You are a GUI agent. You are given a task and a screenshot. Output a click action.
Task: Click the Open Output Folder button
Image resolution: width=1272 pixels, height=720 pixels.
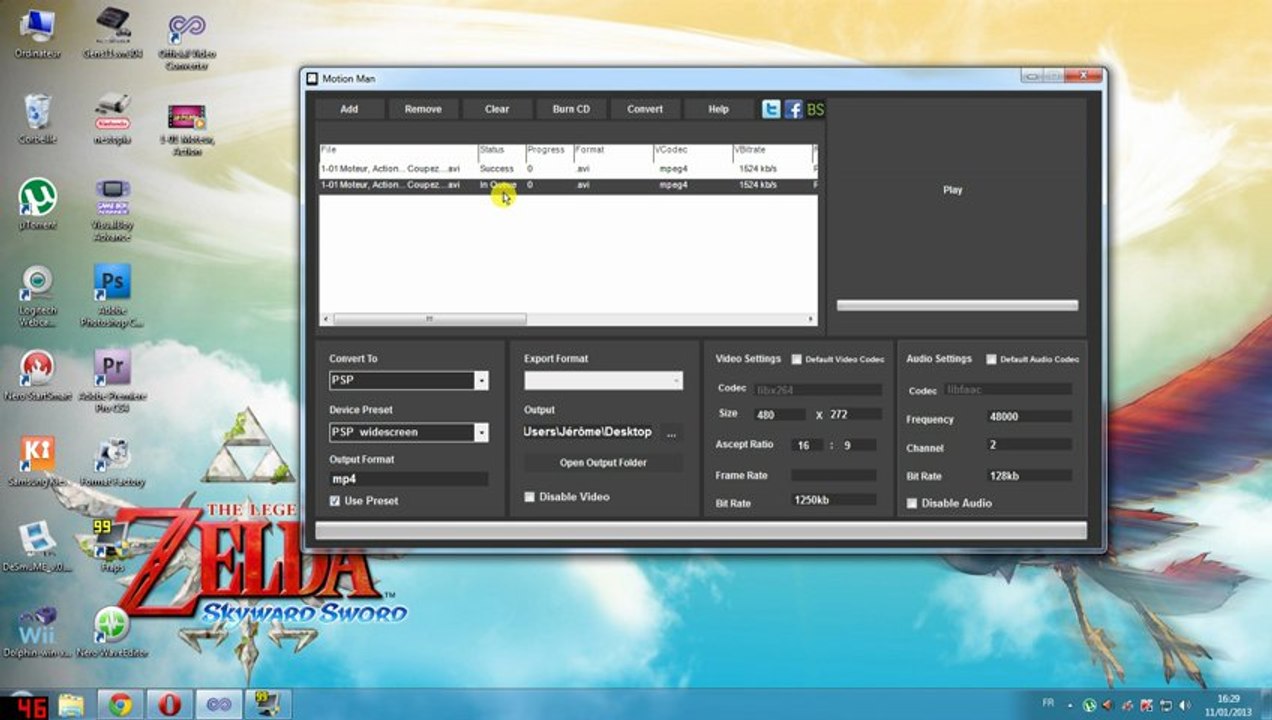coord(603,463)
